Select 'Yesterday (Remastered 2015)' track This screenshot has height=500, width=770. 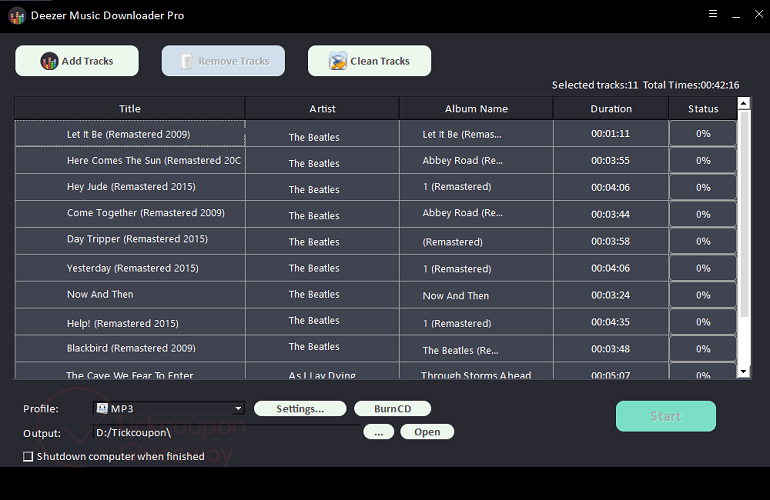pos(130,268)
